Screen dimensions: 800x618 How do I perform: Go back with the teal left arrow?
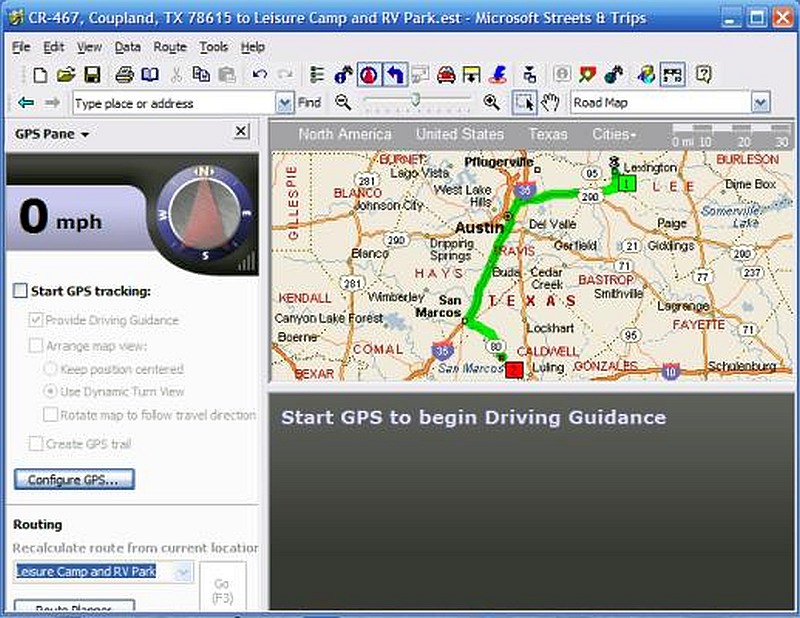(x=26, y=103)
